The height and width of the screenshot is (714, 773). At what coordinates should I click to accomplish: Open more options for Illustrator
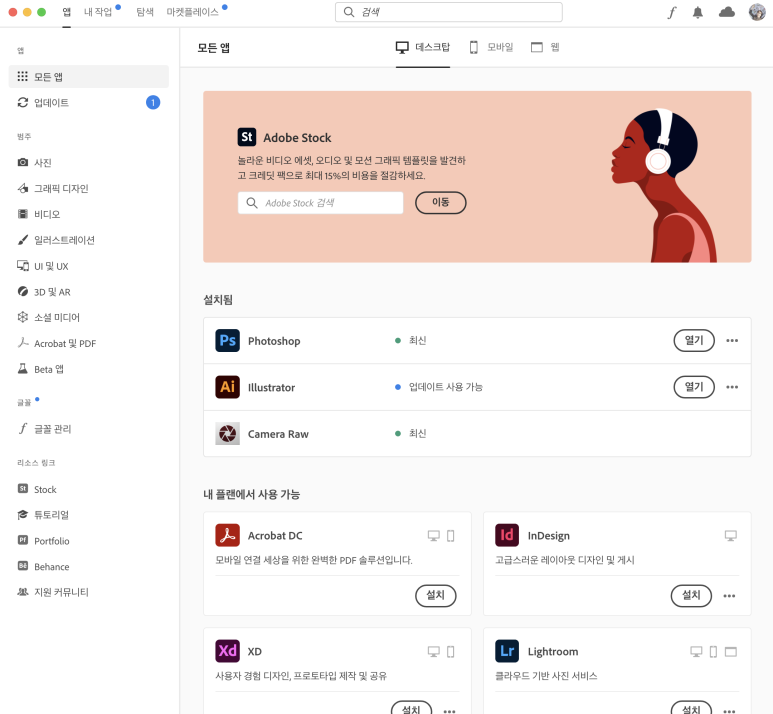tap(732, 387)
